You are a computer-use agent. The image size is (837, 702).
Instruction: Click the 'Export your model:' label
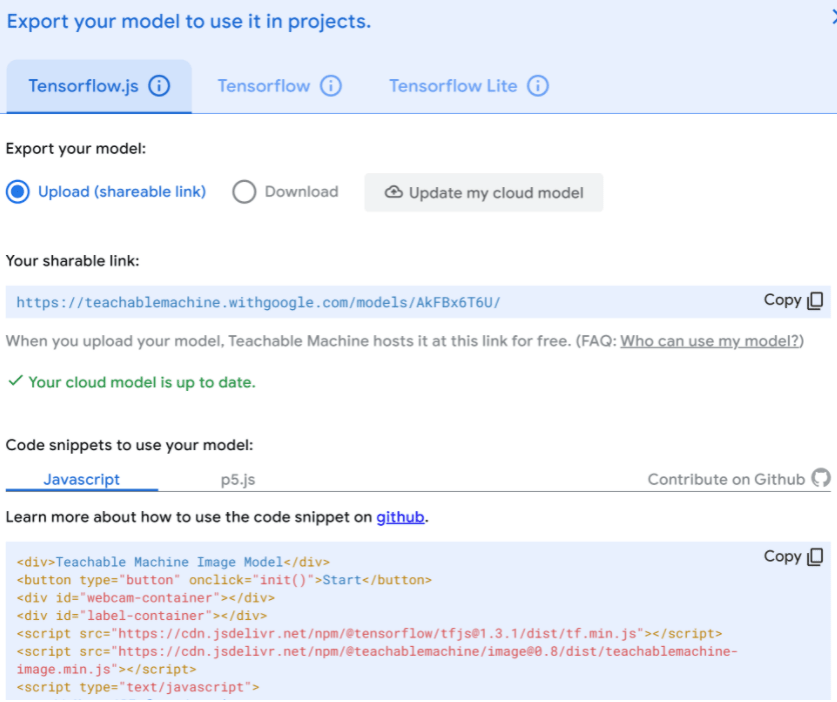76,148
